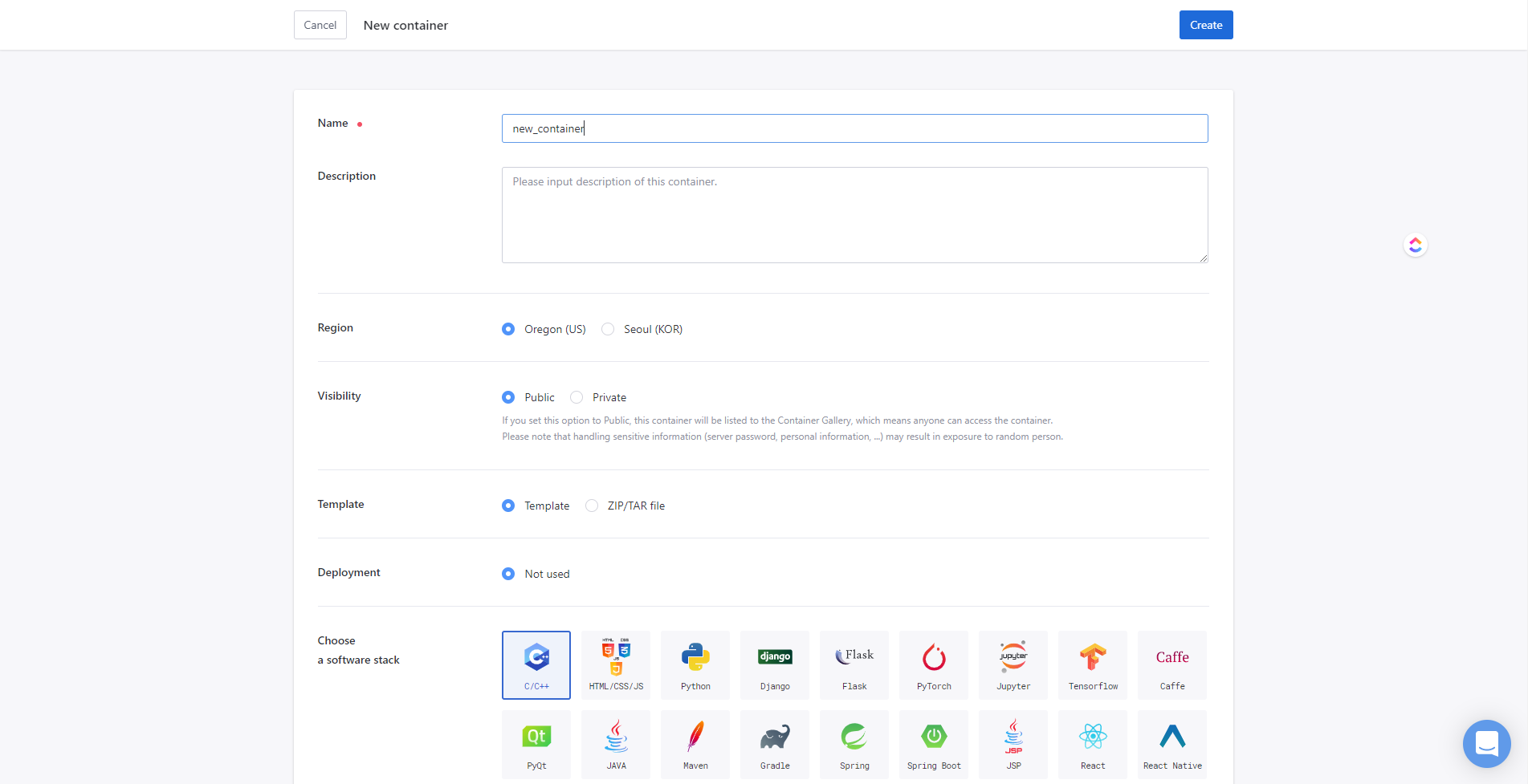Image resolution: width=1528 pixels, height=784 pixels.
Task: Pick the Jupyter stack tile
Action: coord(1013,665)
